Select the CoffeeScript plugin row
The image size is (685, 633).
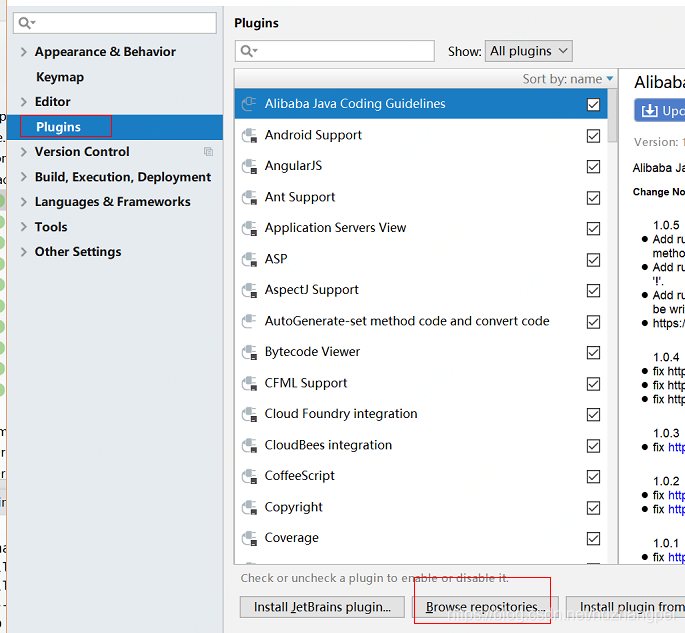point(421,477)
